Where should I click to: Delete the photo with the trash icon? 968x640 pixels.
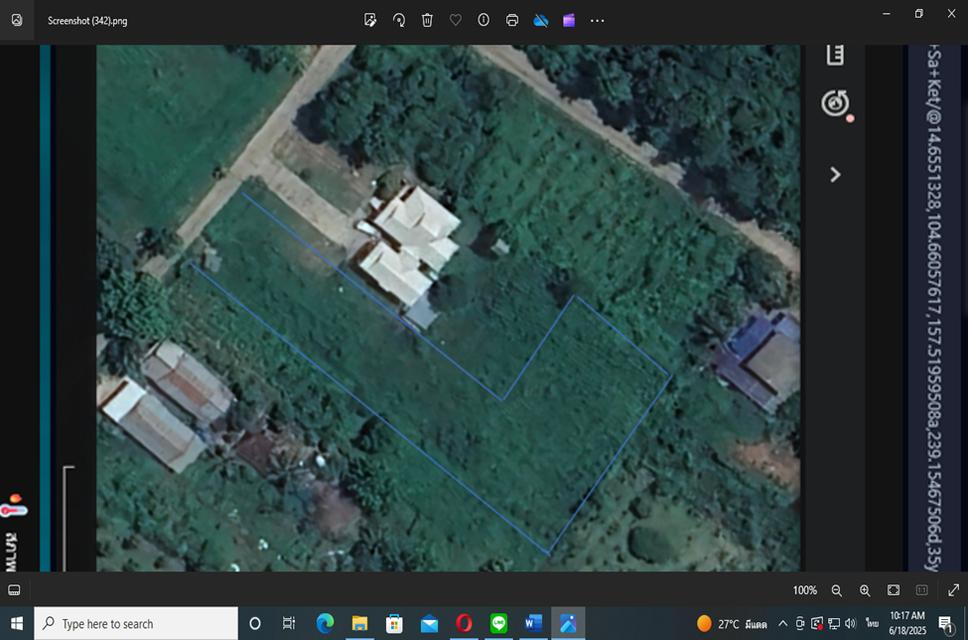(x=427, y=20)
